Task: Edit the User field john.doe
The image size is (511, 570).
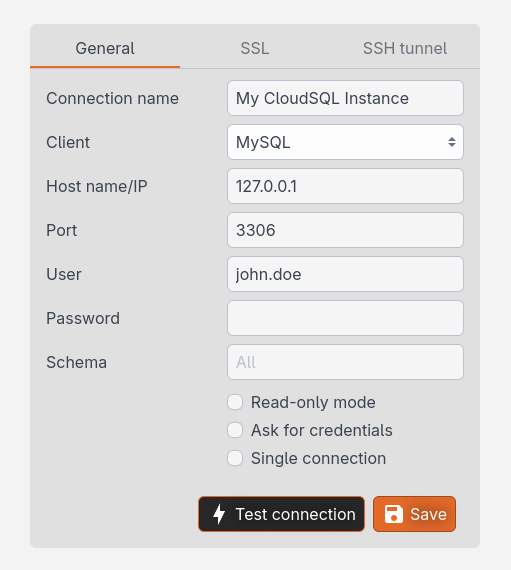Action: (345, 274)
